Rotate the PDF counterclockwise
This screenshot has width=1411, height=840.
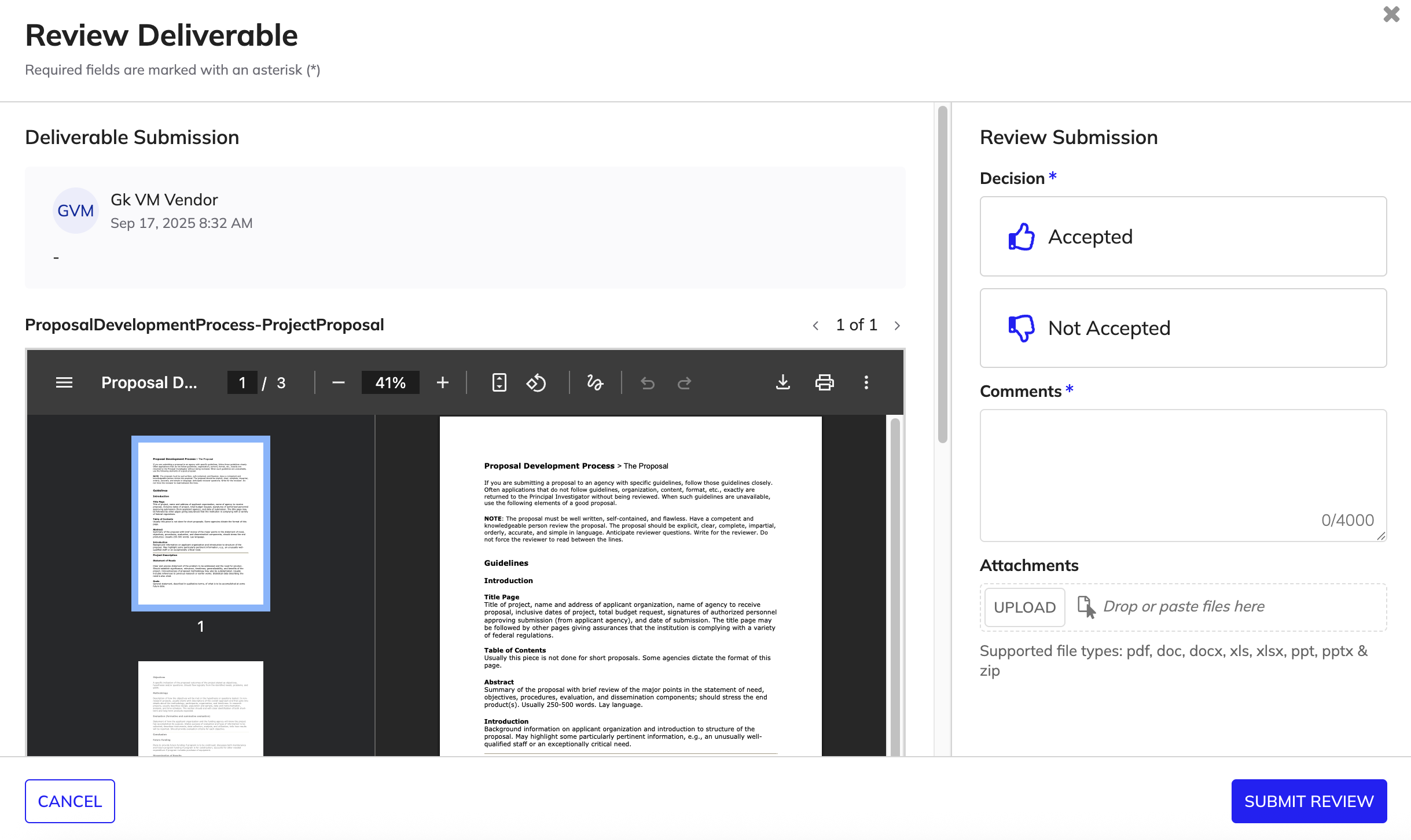point(536,382)
